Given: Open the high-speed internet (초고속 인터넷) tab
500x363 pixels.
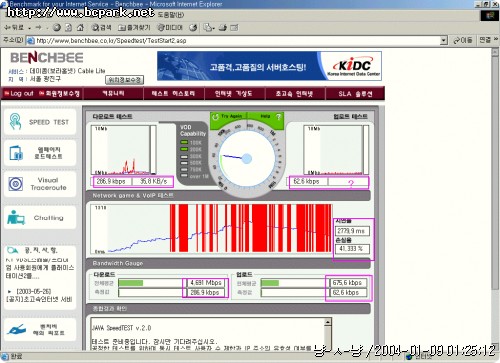Looking at the screenshot, I should tap(294, 93).
